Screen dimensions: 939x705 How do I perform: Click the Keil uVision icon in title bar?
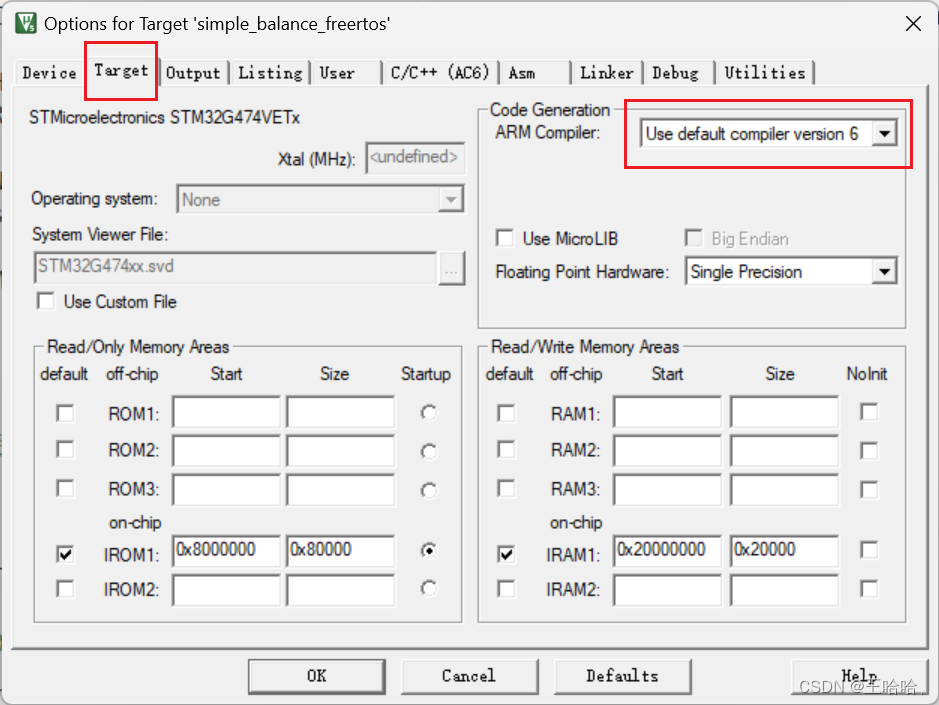(26, 24)
